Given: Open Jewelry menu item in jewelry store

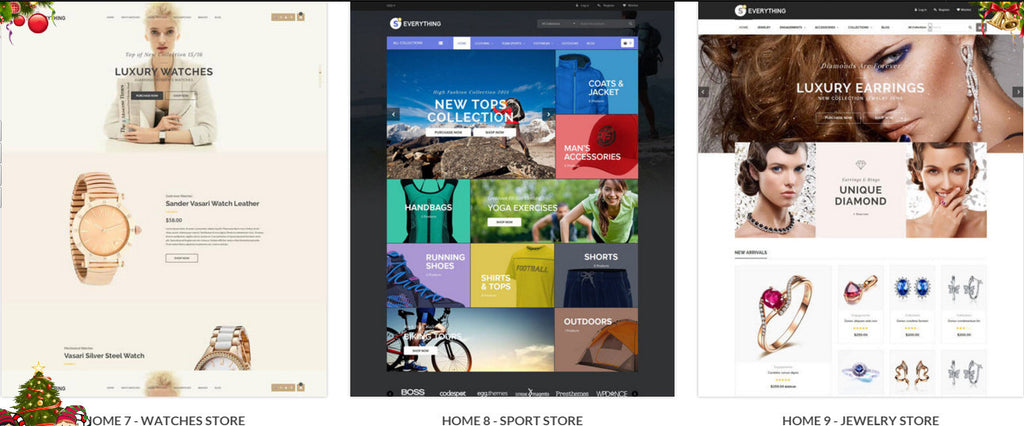Looking at the screenshot, I should click(764, 27).
